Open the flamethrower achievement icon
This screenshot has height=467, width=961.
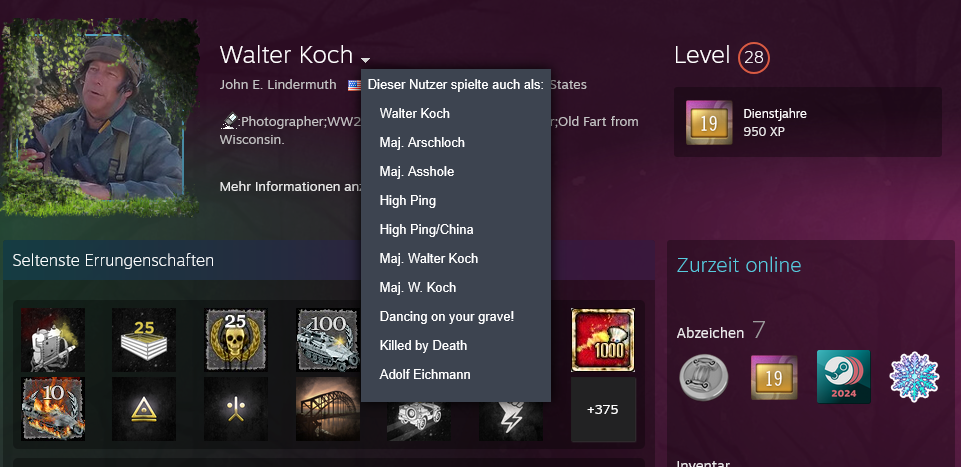53,340
